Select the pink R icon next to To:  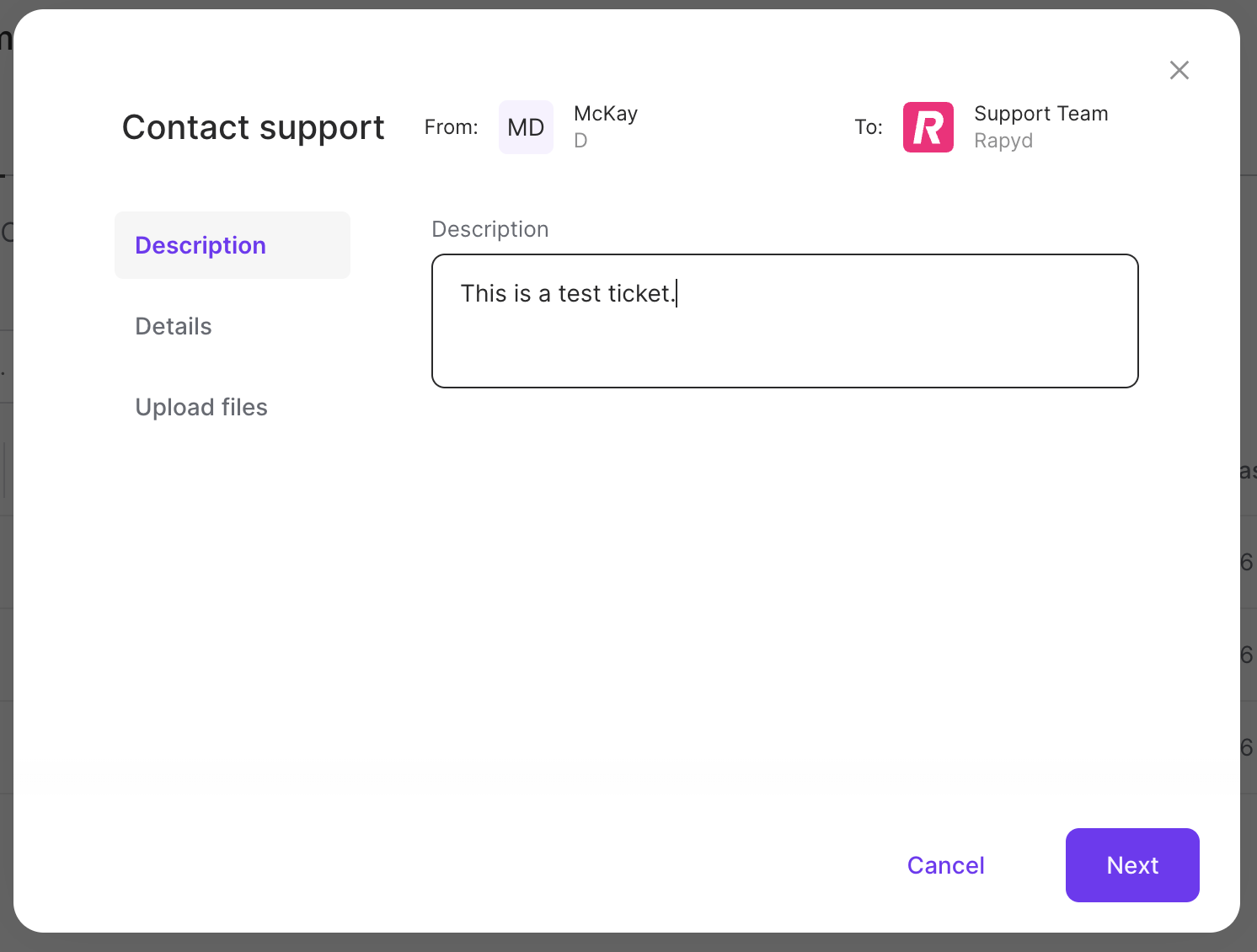point(928,126)
